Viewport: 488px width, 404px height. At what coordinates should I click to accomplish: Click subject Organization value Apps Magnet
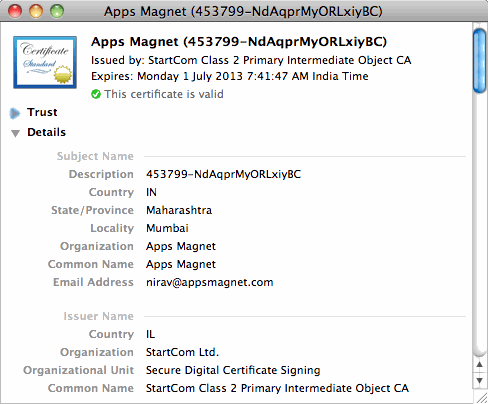click(x=181, y=246)
